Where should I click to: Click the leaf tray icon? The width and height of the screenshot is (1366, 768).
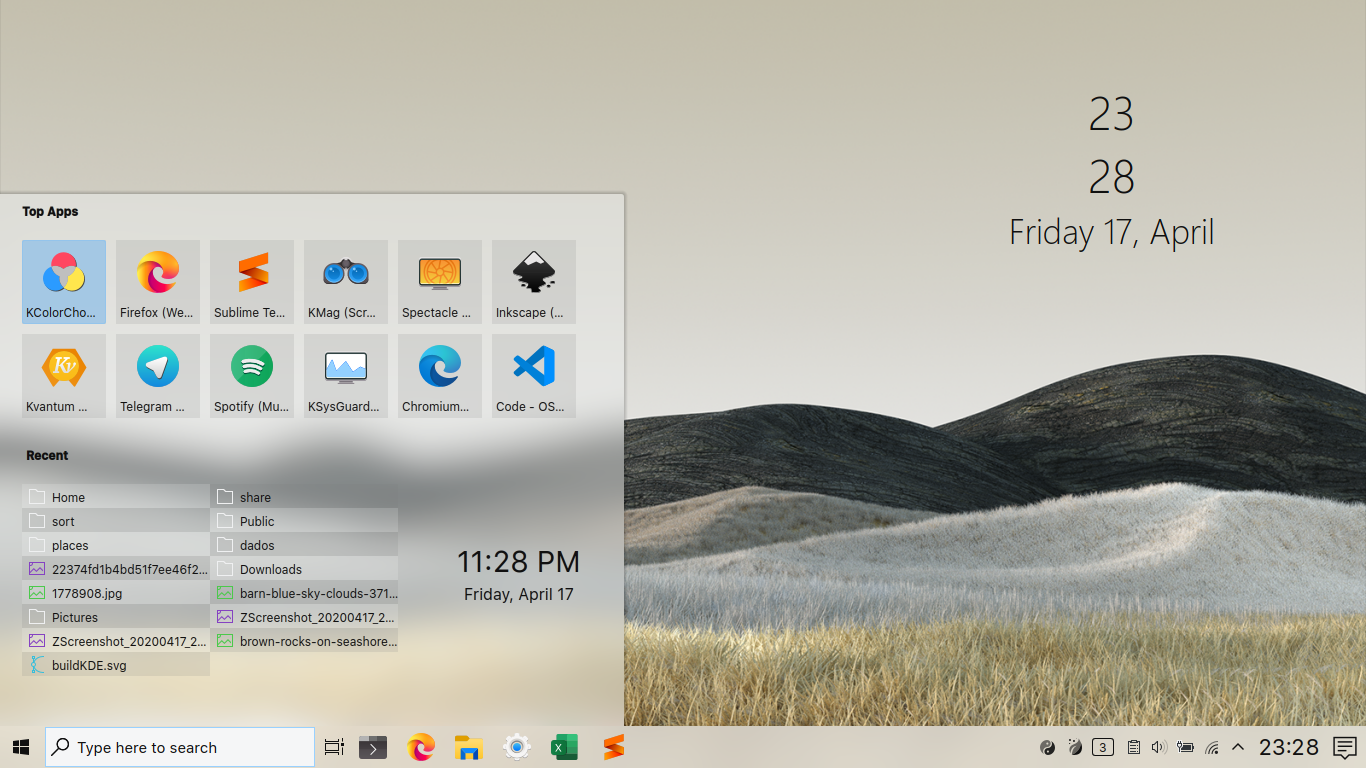pyautogui.click(x=1075, y=747)
